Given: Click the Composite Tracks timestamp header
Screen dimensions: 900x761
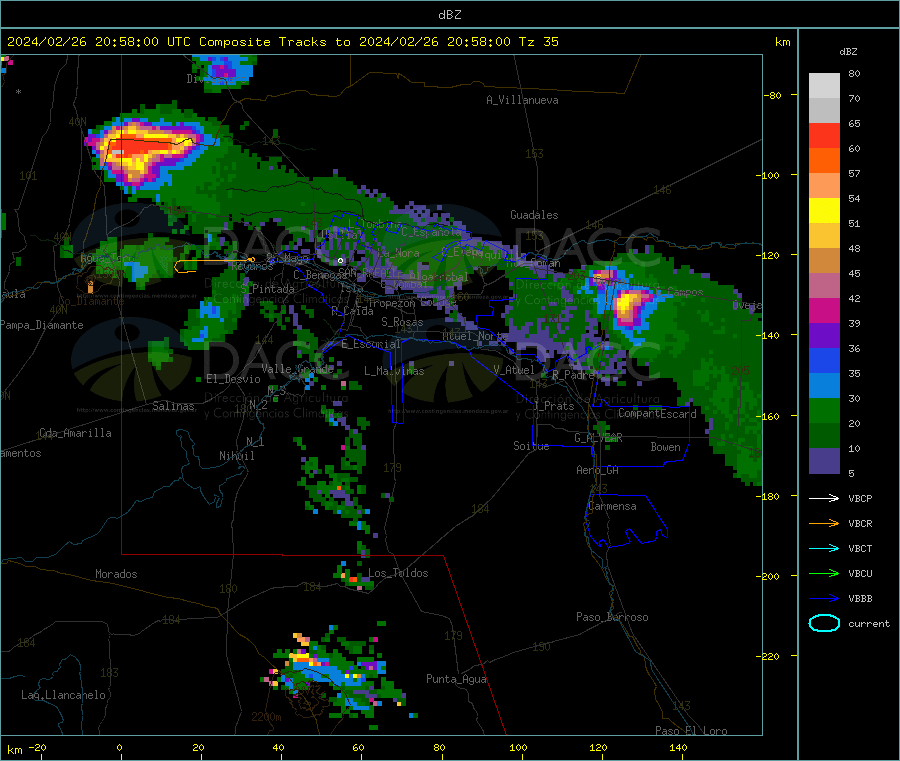Looking at the screenshot, I should click(282, 42).
